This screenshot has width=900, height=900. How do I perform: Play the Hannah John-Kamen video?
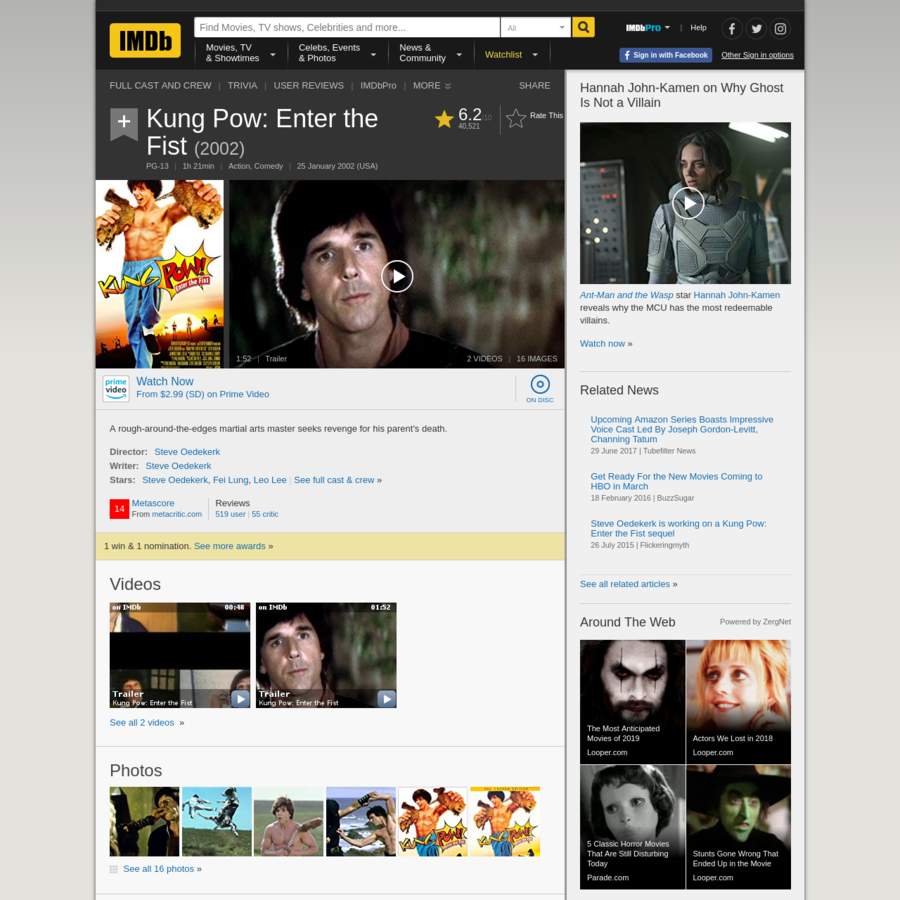[x=688, y=203]
